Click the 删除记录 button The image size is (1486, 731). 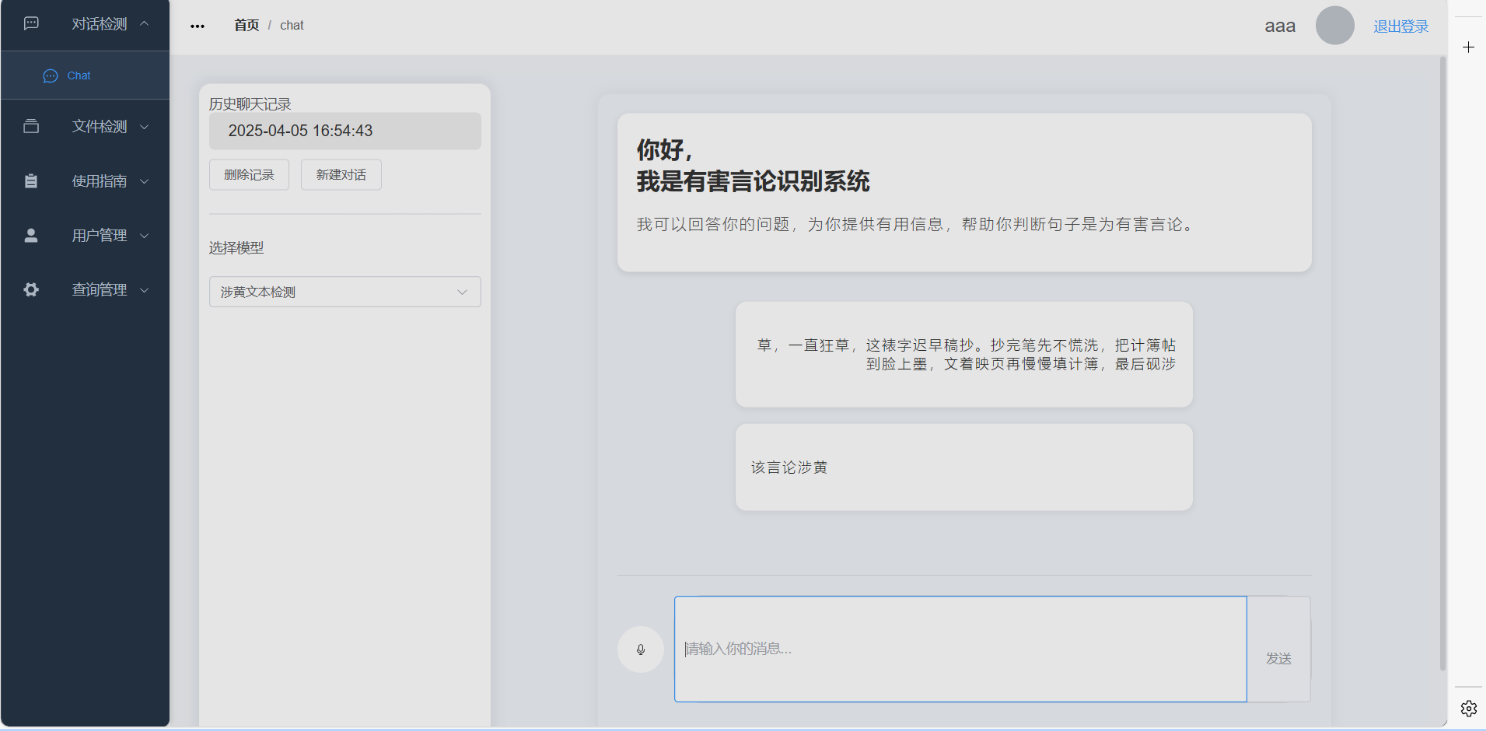coord(249,174)
